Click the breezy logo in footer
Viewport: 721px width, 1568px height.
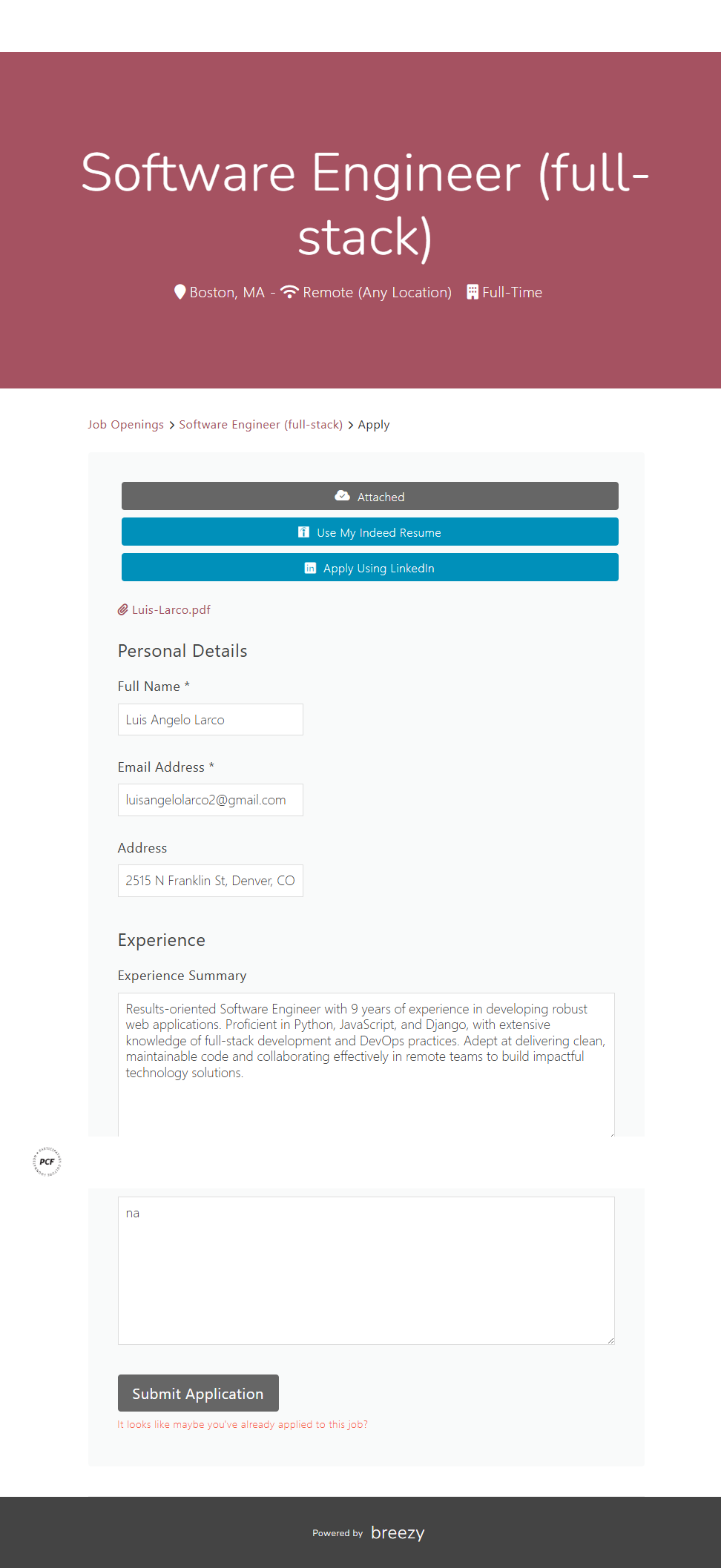point(398,1532)
